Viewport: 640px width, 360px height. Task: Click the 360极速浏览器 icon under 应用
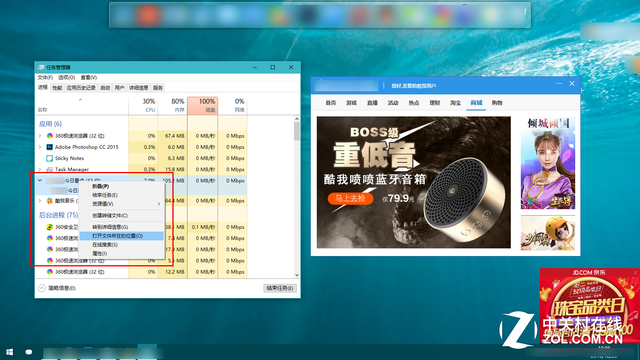(49, 136)
